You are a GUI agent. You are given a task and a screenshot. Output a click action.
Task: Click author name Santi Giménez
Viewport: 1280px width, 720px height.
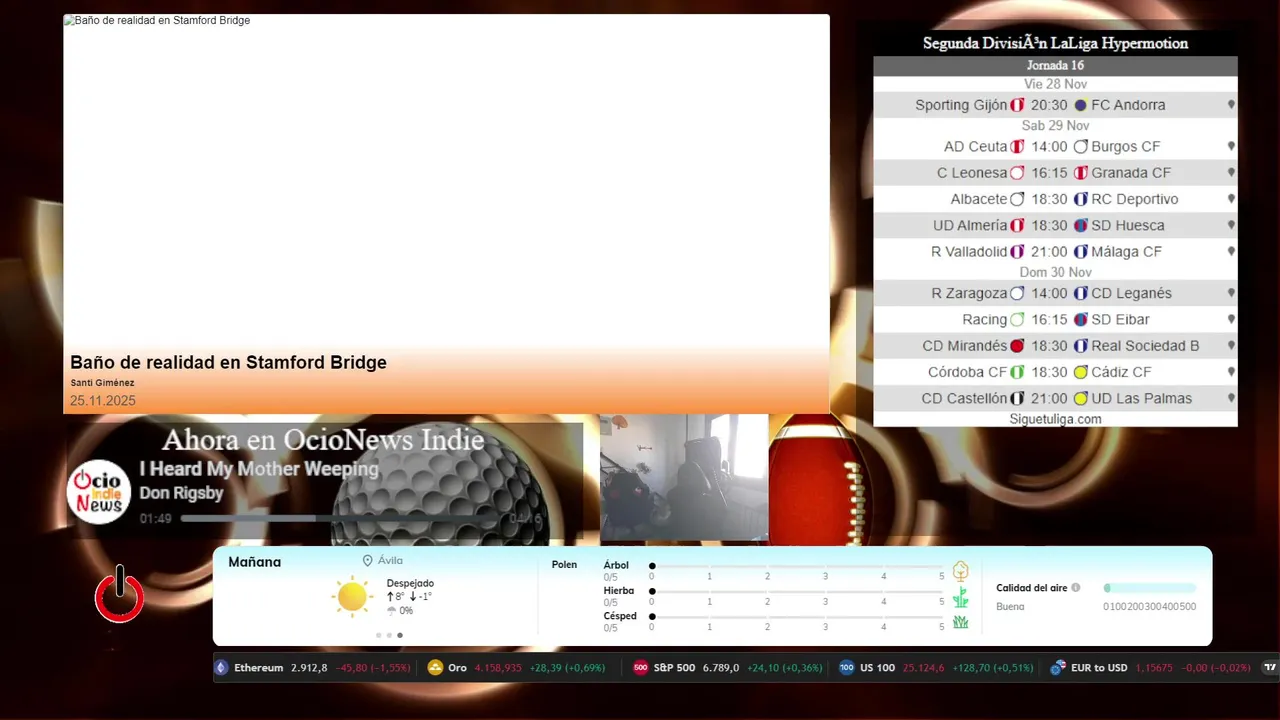click(102, 383)
